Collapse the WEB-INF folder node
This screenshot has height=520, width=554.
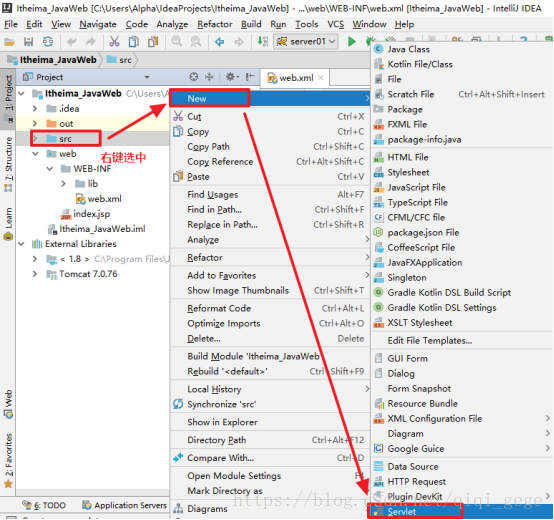(50, 169)
